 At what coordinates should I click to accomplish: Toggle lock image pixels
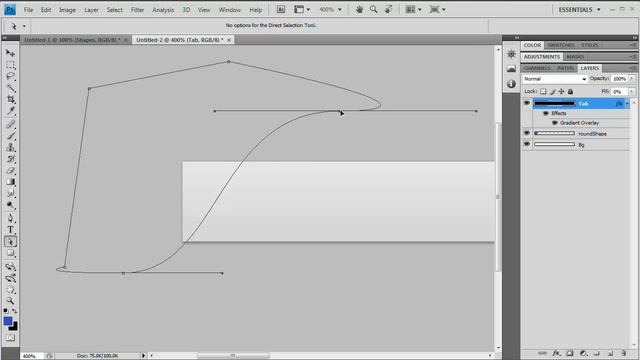(x=553, y=91)
